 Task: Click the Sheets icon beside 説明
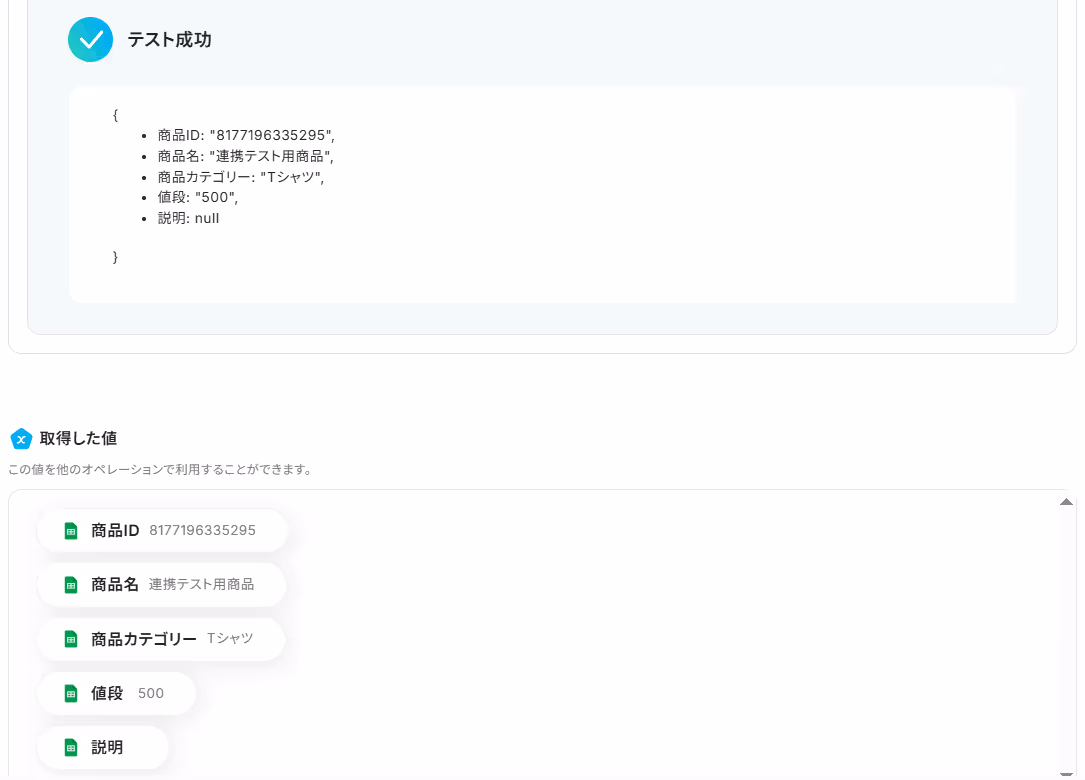pos(71,747)
